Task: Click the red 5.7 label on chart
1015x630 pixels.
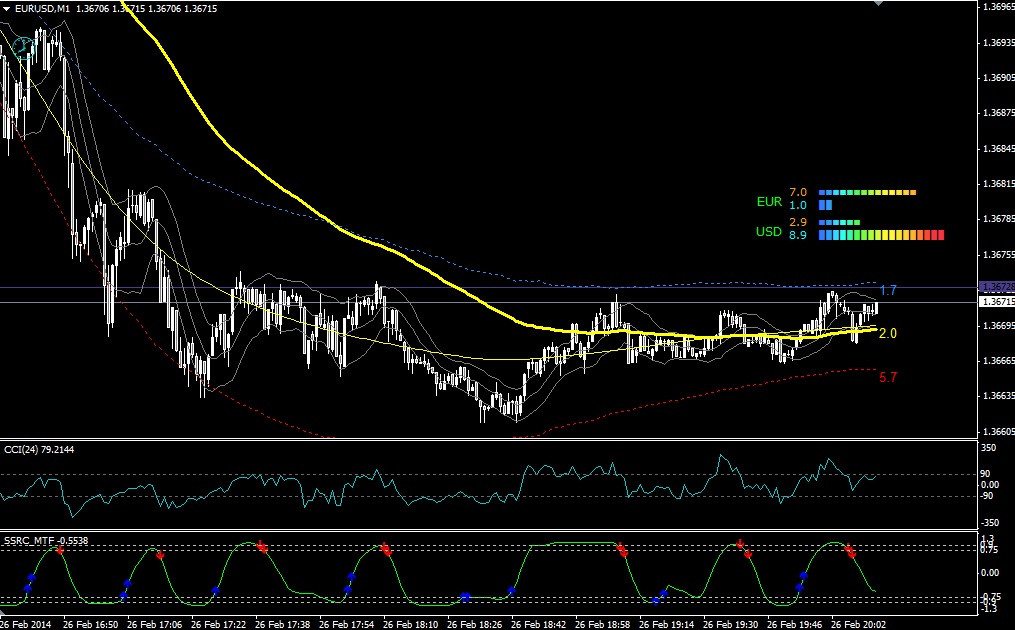Action: pos(888,377)
